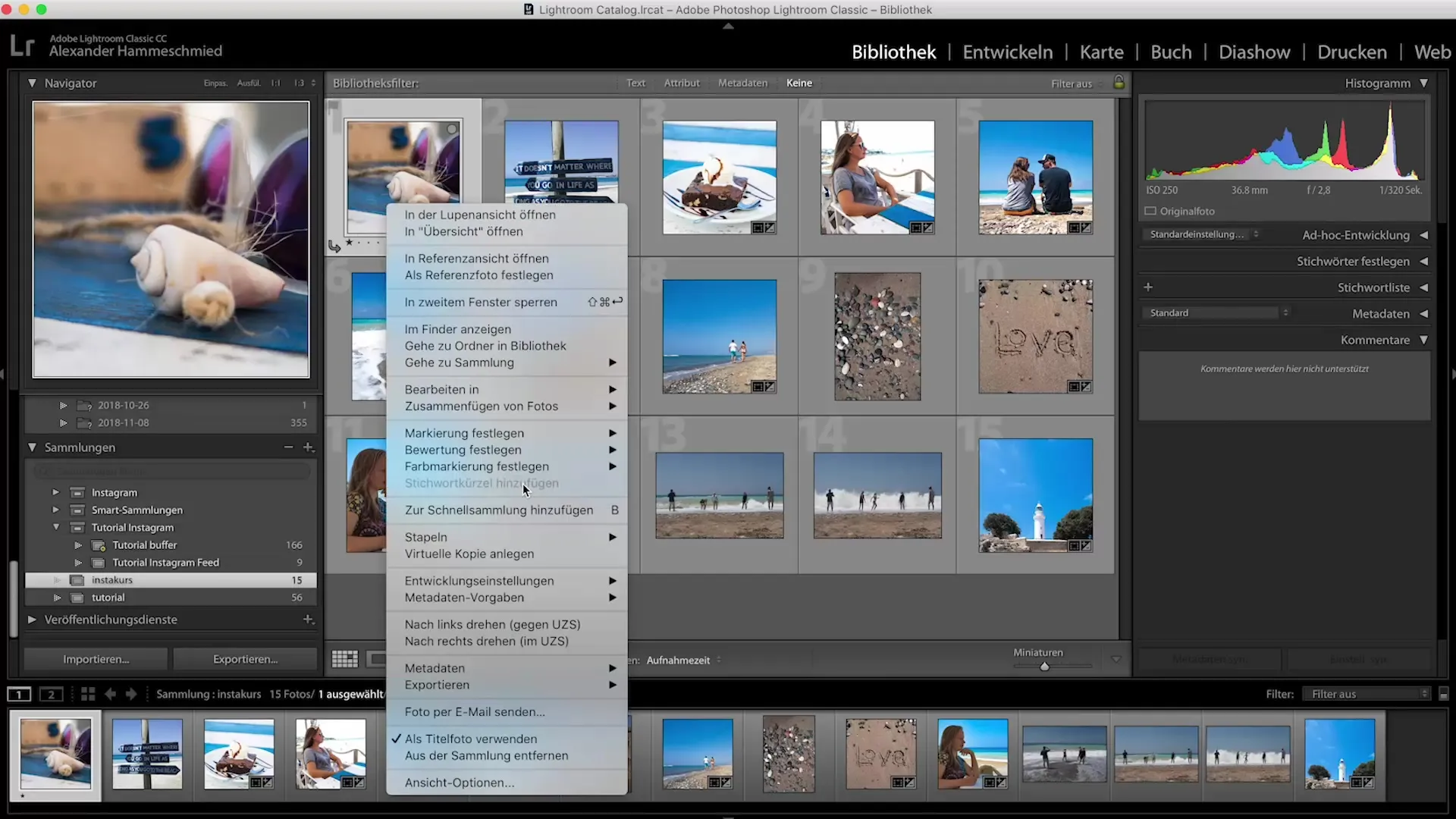Open toolbar options triangle near Miniaturen
The height and width of the screenshot is (819, 1456).
(1116, 660)
